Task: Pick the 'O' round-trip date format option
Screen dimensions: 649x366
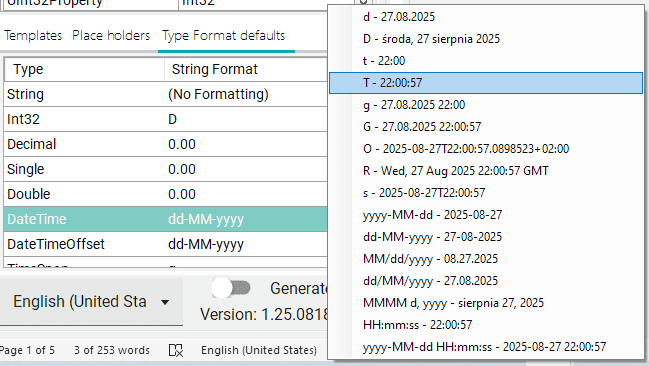Action: [486, 149]
